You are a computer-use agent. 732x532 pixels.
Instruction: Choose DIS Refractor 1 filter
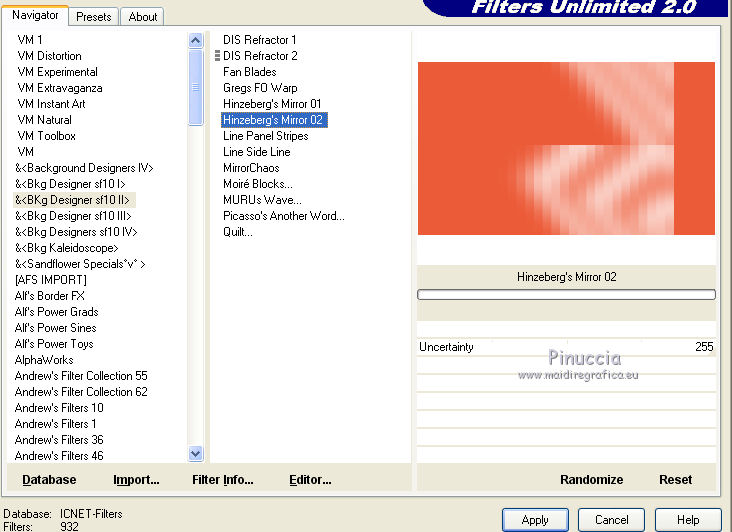tap(260, 40)
